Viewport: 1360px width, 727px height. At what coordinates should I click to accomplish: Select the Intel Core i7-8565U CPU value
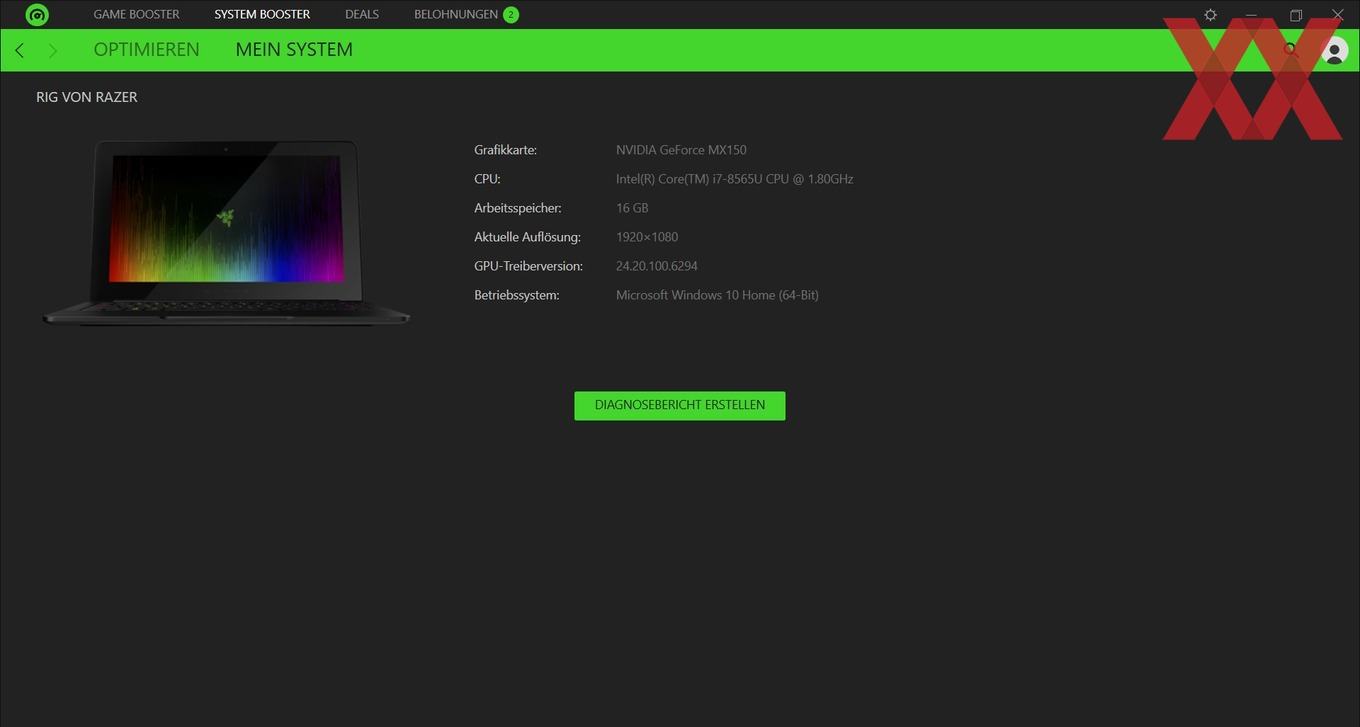tap(735, 179)
